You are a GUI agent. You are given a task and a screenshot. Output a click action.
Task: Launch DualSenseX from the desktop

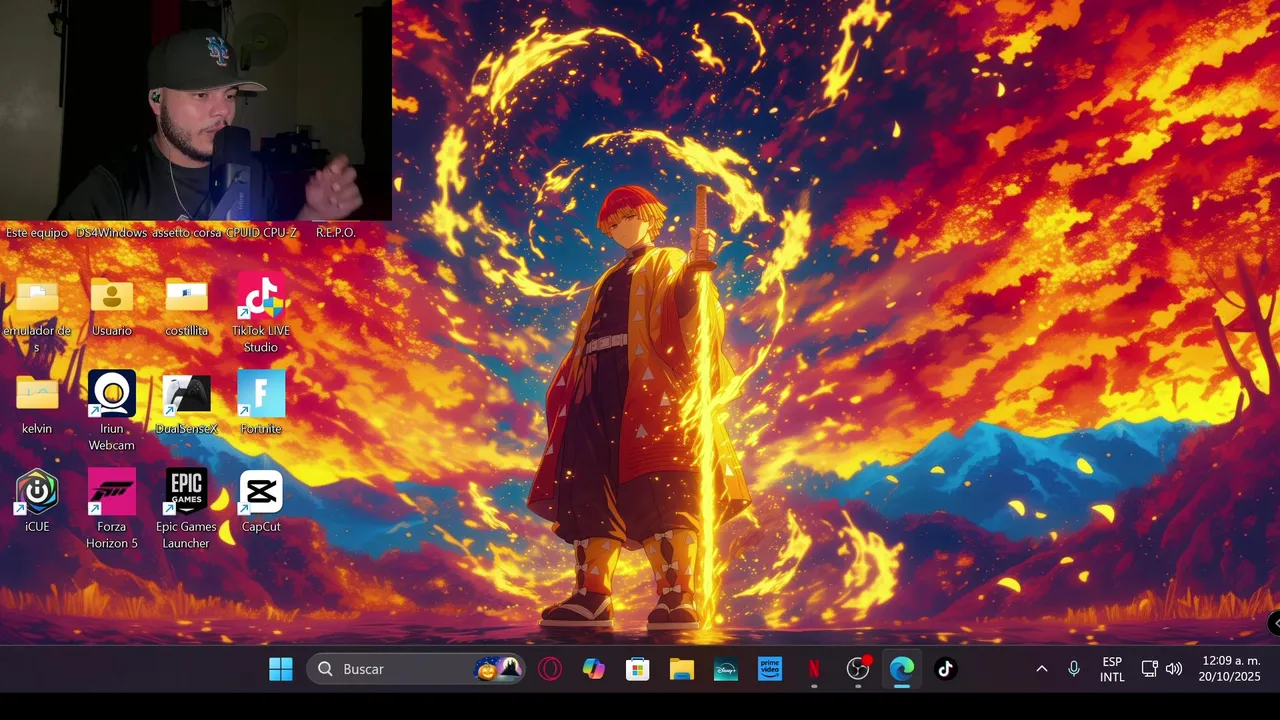tap(186, 403)
